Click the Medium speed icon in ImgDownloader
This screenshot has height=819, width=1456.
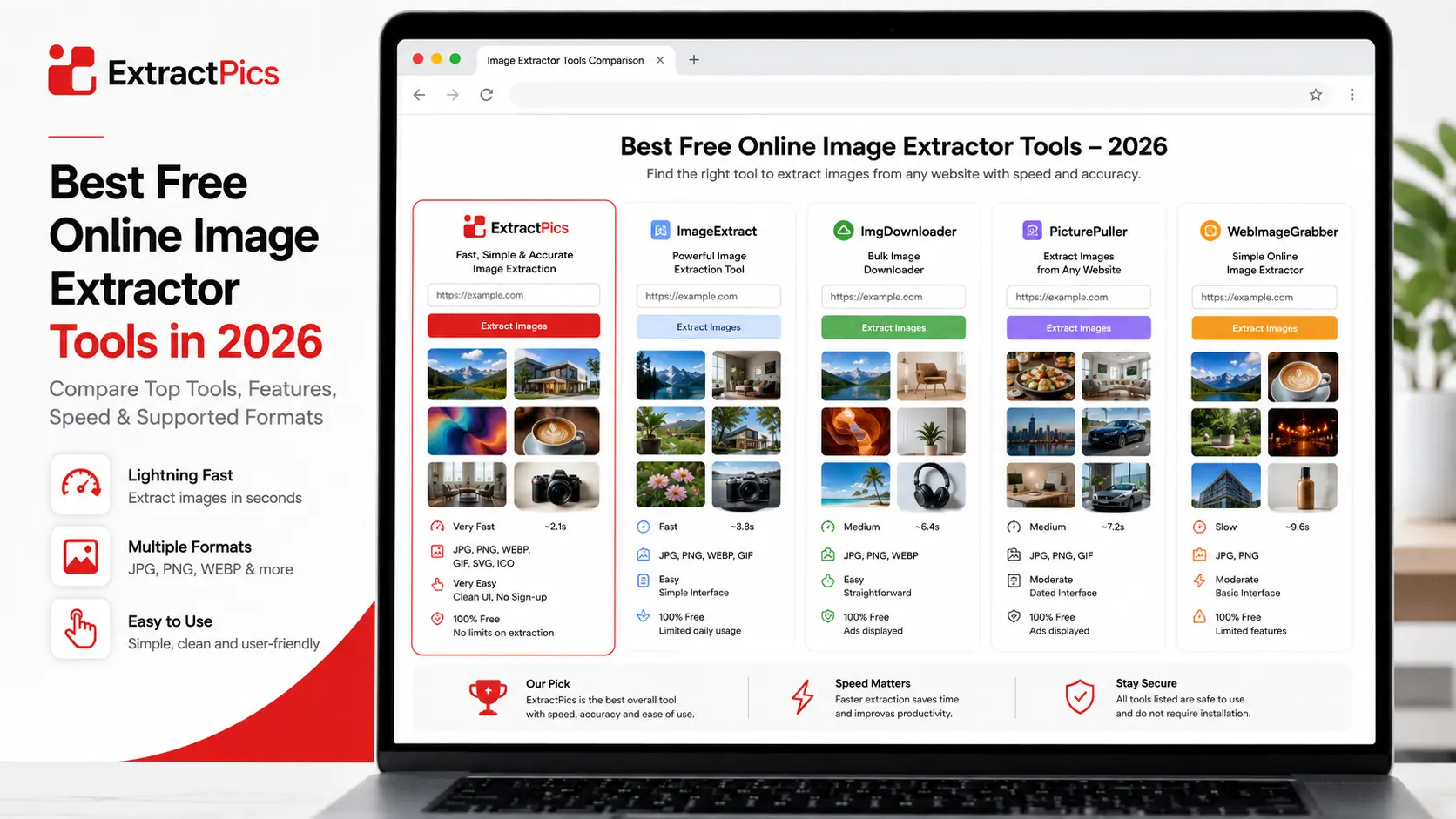828,527
